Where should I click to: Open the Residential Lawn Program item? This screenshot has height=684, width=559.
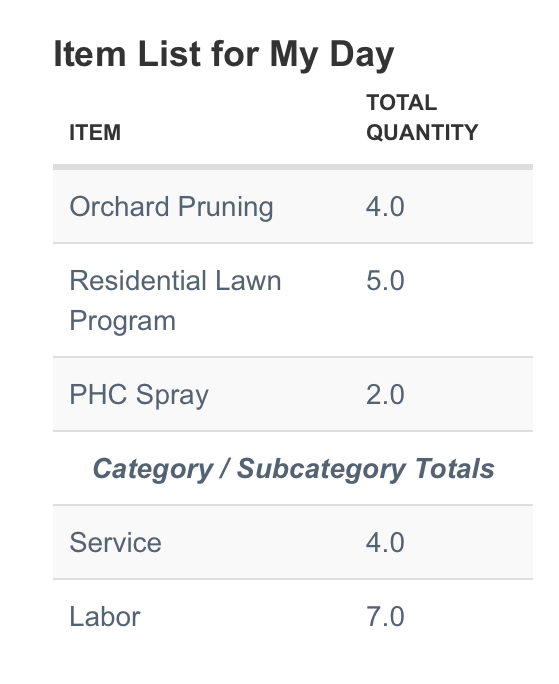click(175, 301)
